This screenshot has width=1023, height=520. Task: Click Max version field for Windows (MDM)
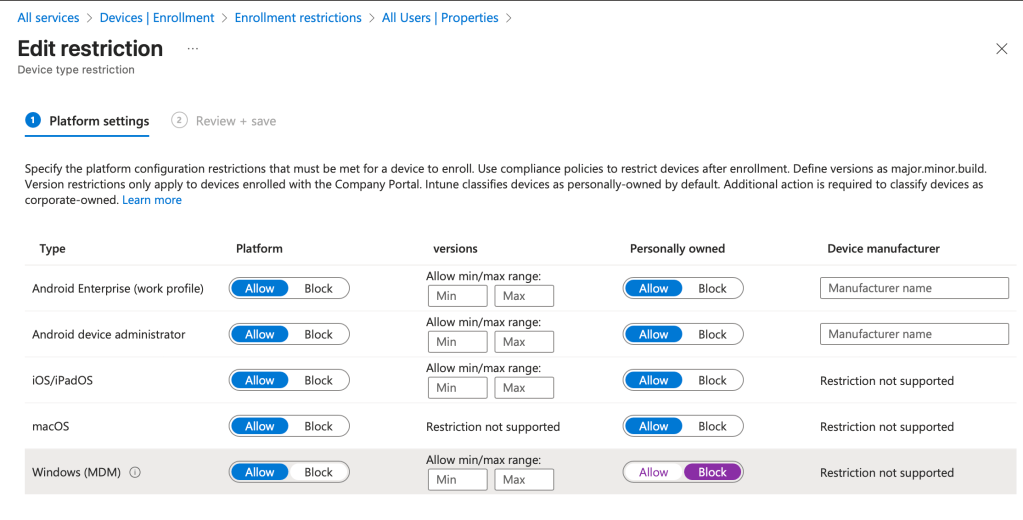524,480
